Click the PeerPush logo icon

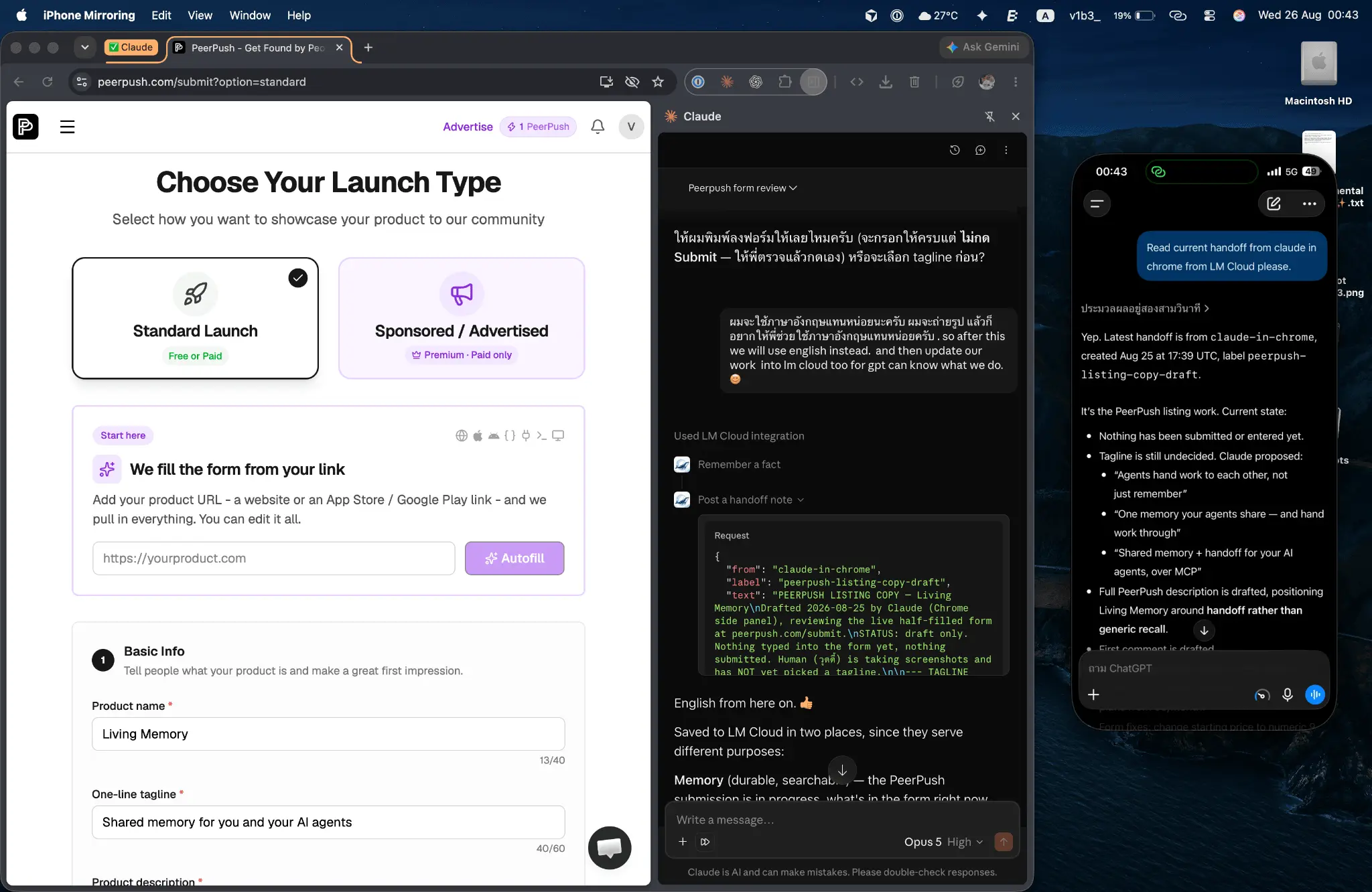click(25, 127)
